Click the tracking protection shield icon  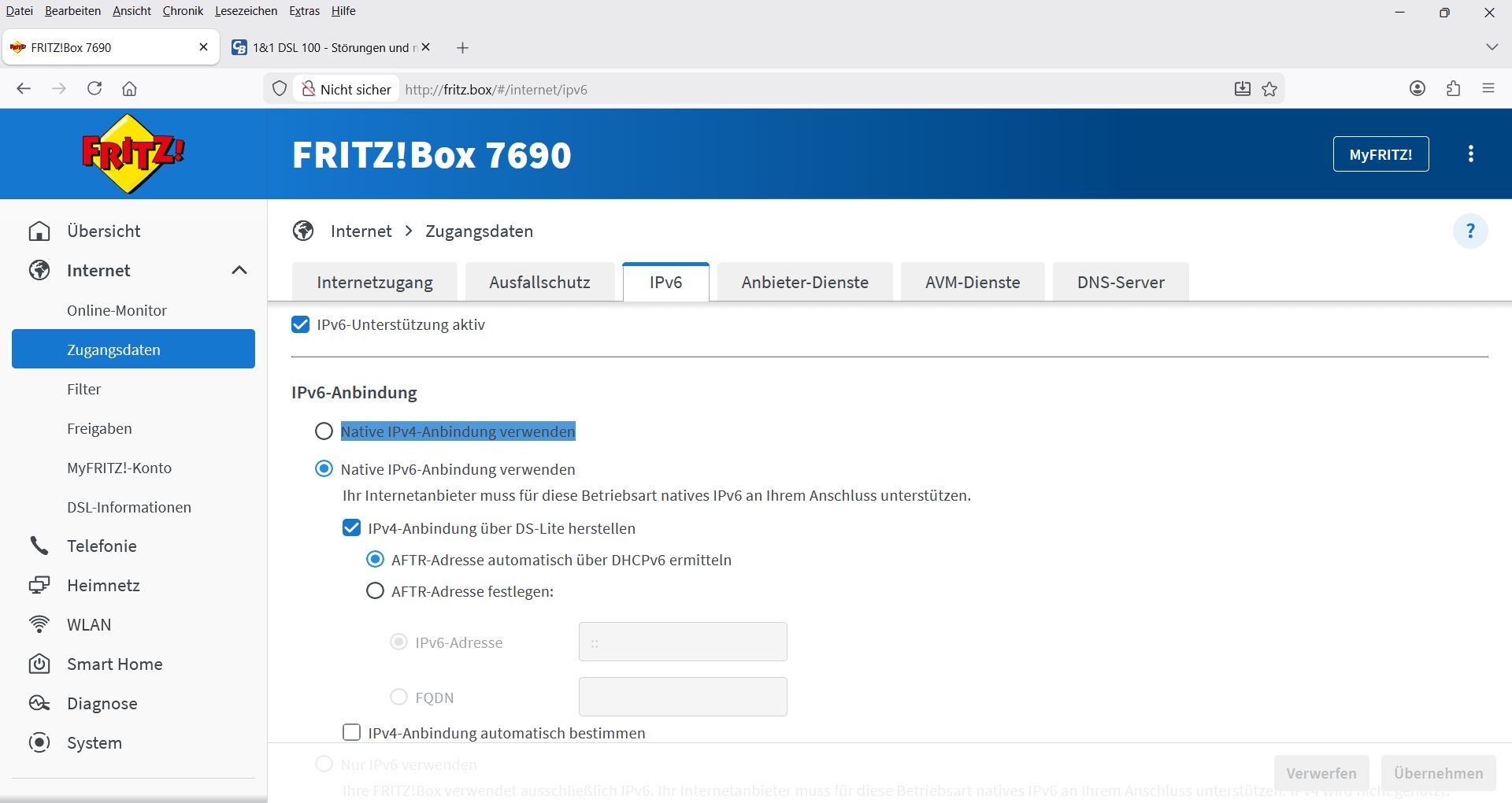(280, 89)
